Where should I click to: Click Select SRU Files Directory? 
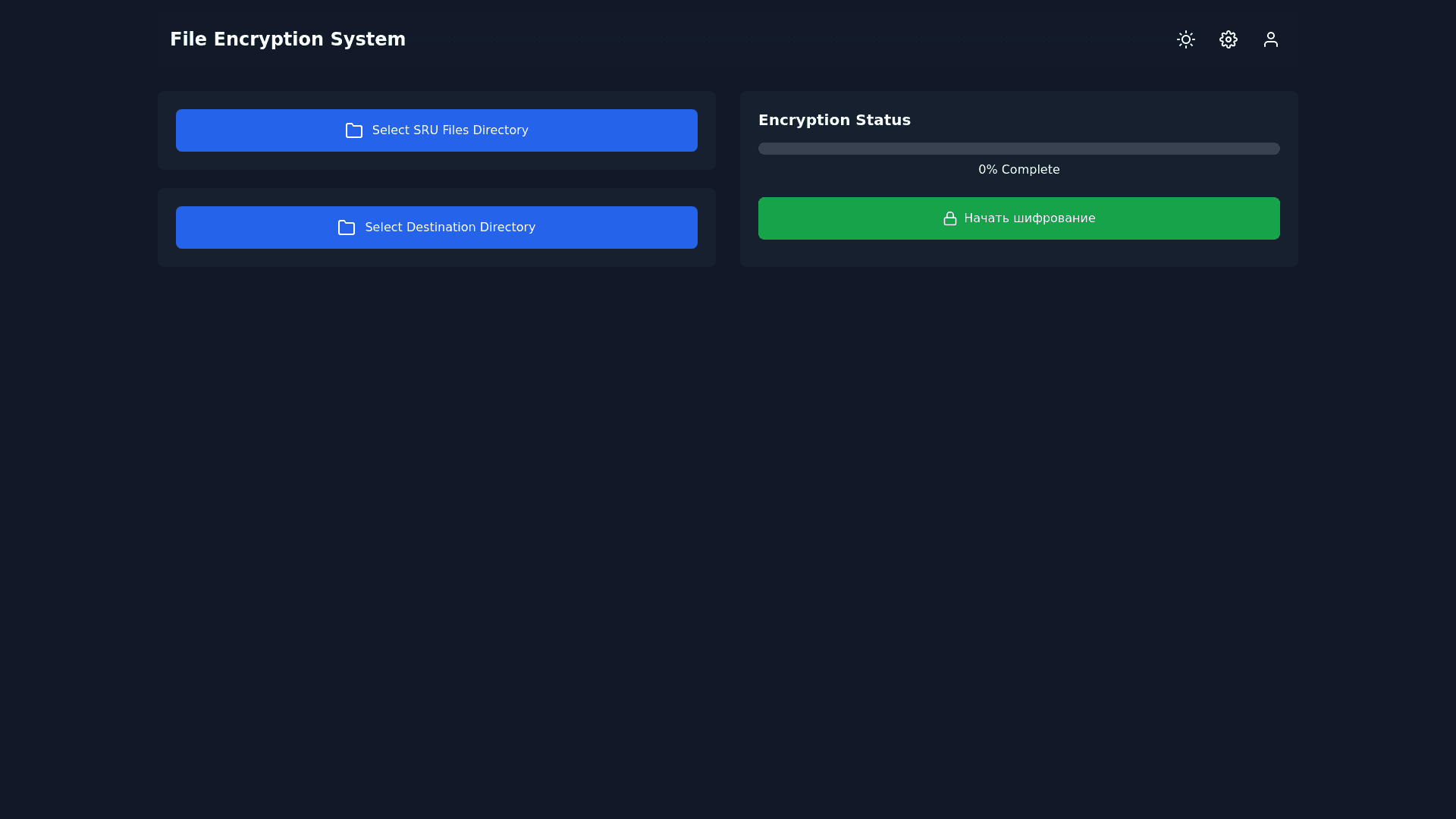coord(436,130)
